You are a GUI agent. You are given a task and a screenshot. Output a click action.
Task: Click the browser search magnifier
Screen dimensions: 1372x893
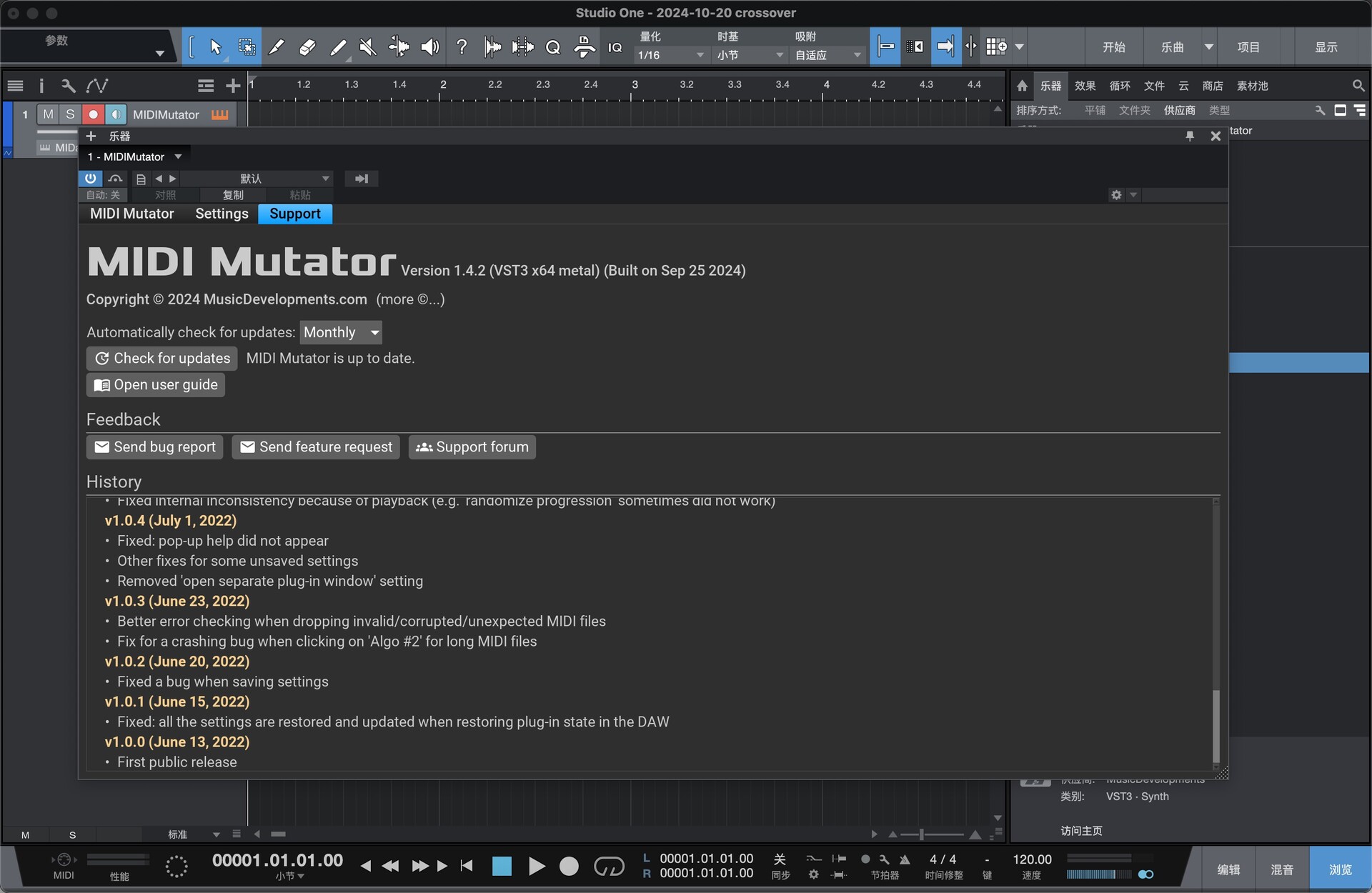point(1358,86)
